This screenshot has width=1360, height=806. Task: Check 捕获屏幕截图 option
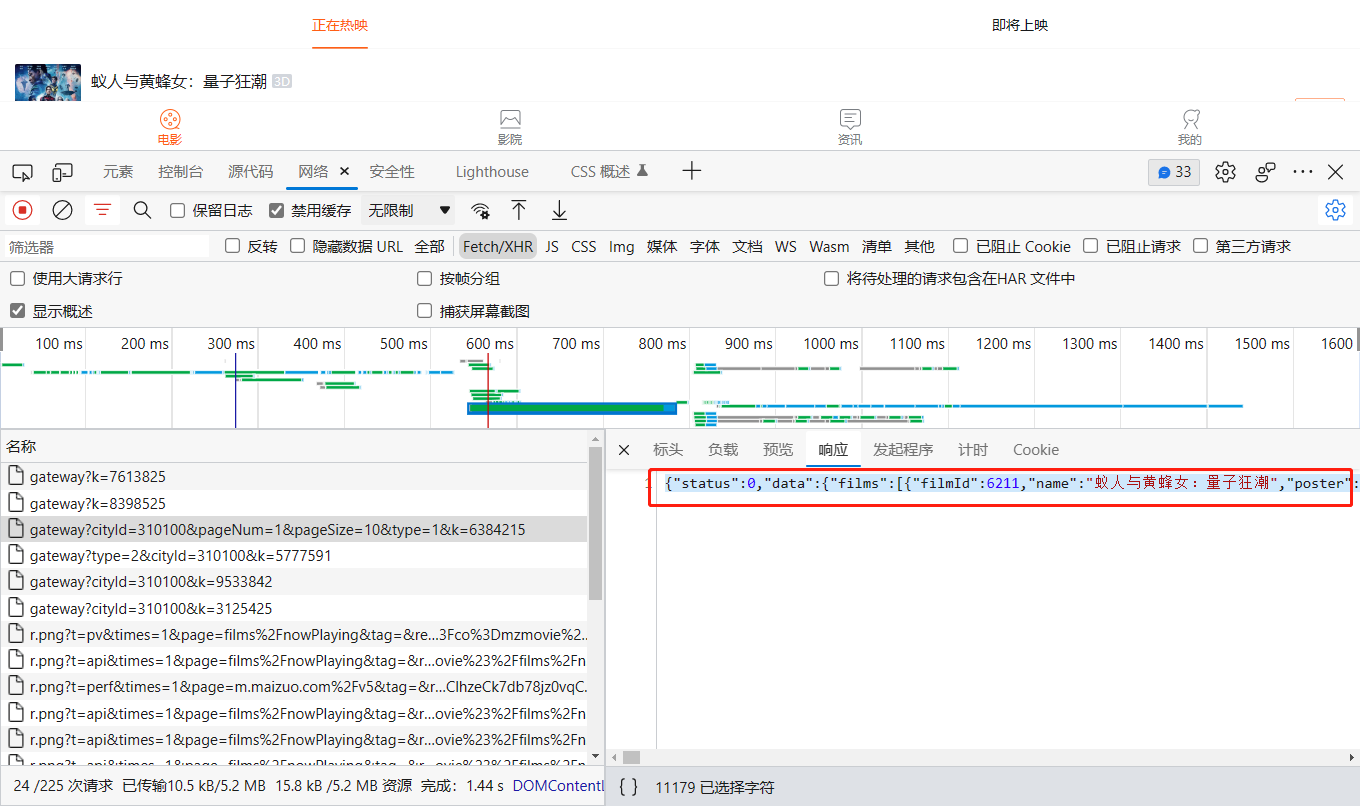[425, 311]
